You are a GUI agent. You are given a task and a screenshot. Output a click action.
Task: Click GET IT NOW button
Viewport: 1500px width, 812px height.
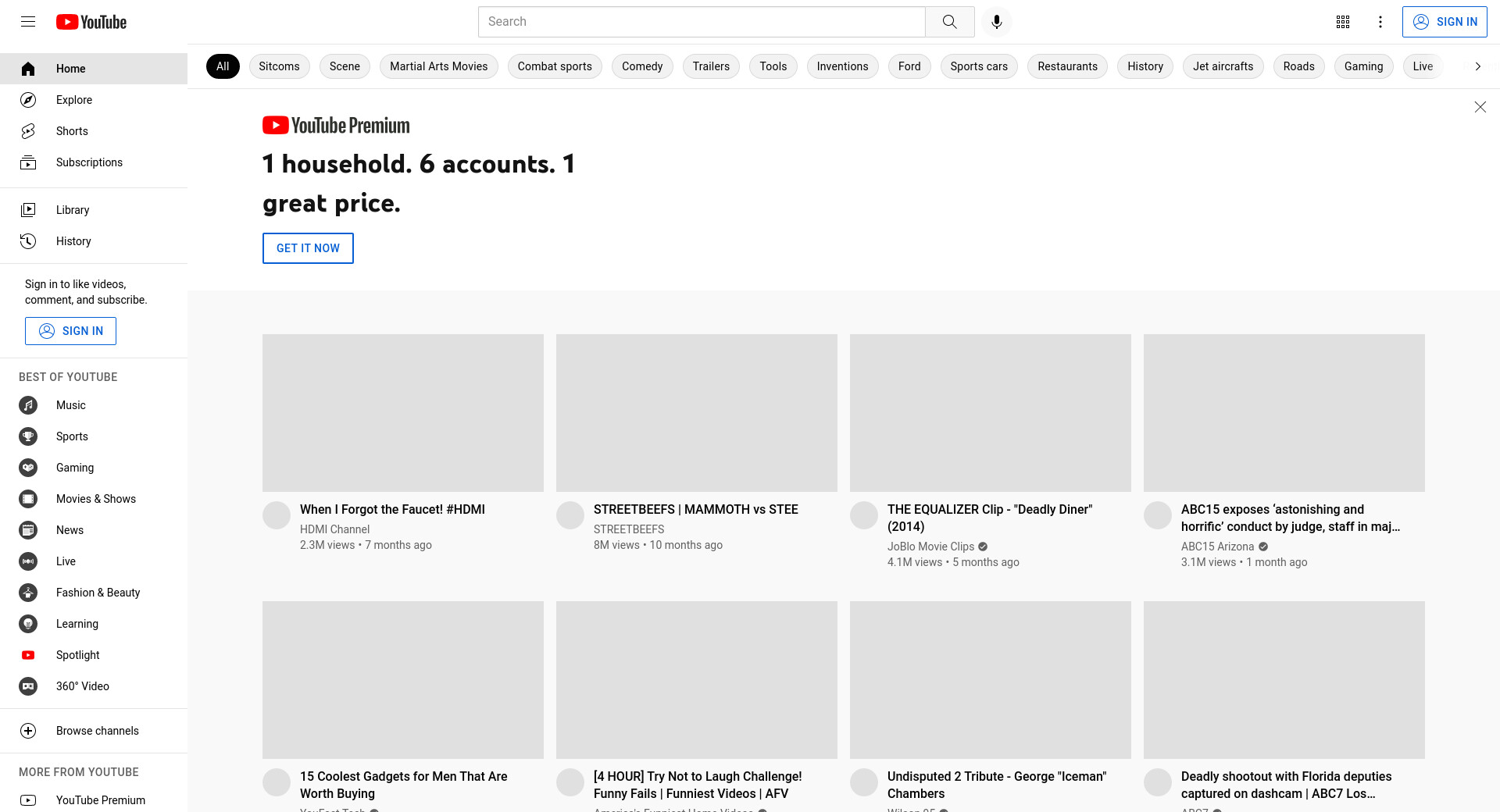(308, 248)
